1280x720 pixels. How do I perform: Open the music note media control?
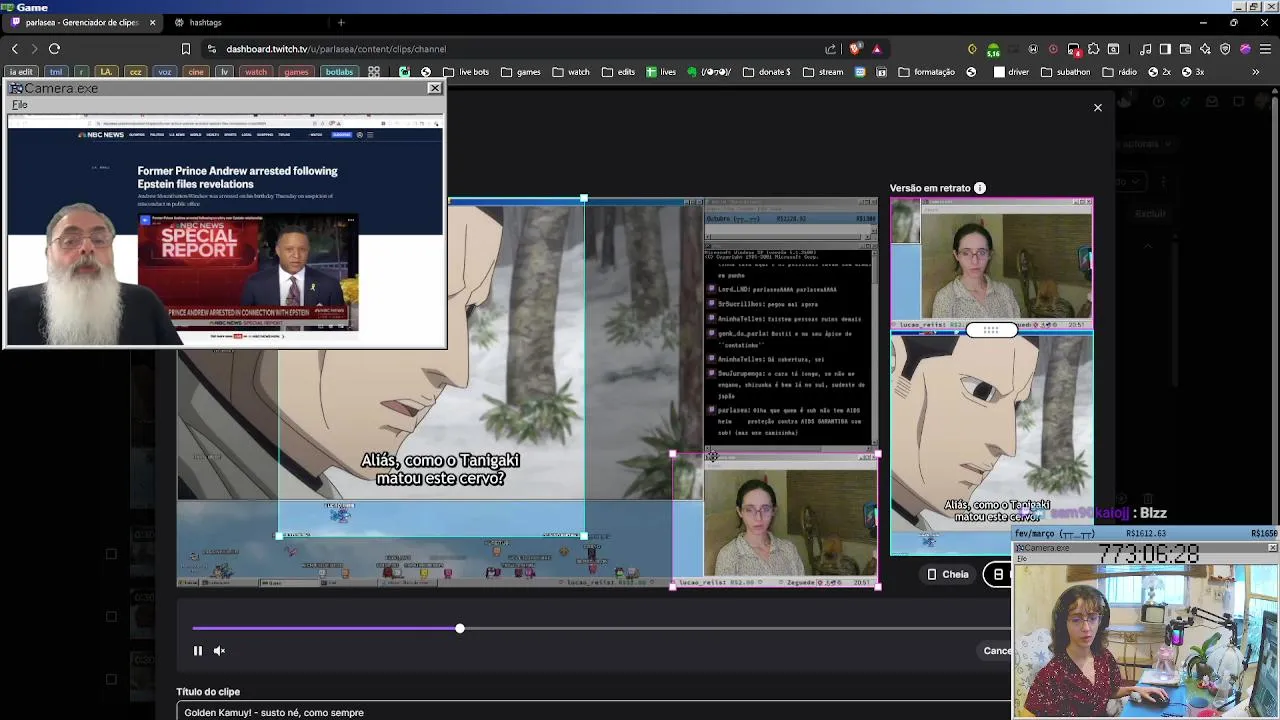point(1145,48)
